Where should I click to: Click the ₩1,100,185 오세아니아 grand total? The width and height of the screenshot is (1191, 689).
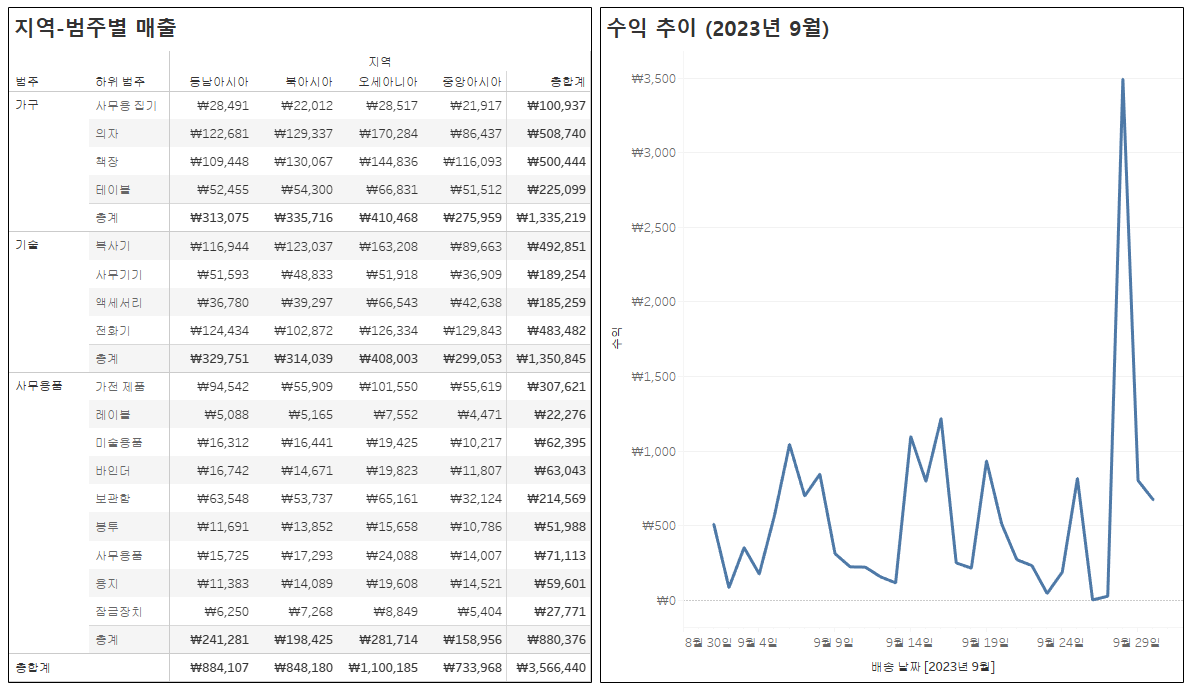[x=383, y=668]
